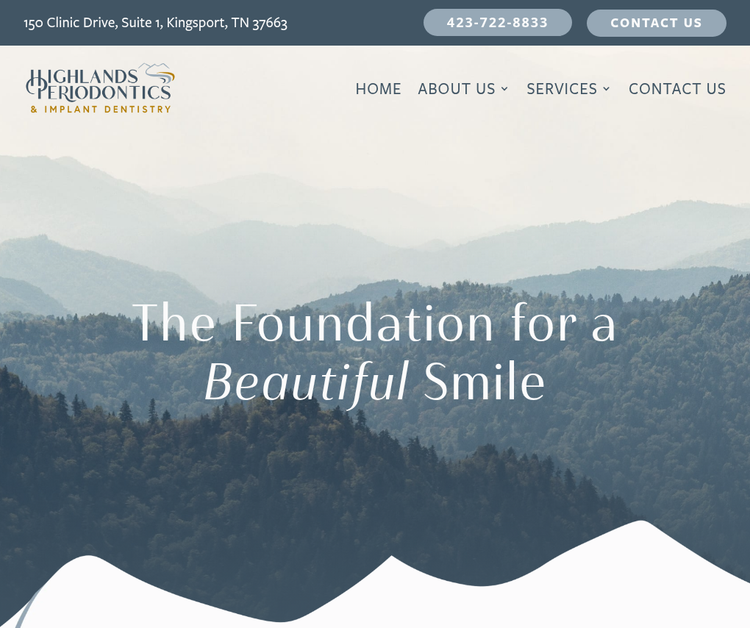Viewport: 750px width, 628px height.
Task: Click the word 'Smile' in the heading
Action: pos(484,382)
